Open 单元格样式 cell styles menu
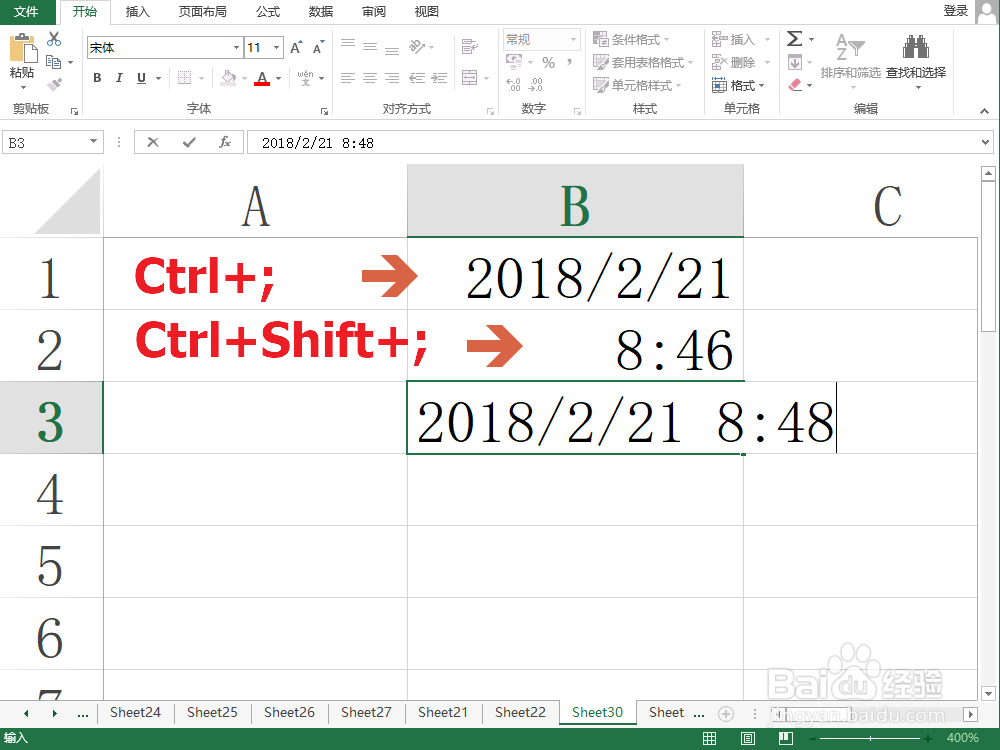Image resolution: width=1000 pixels, height=750 pixels. [x=637, y=85]
